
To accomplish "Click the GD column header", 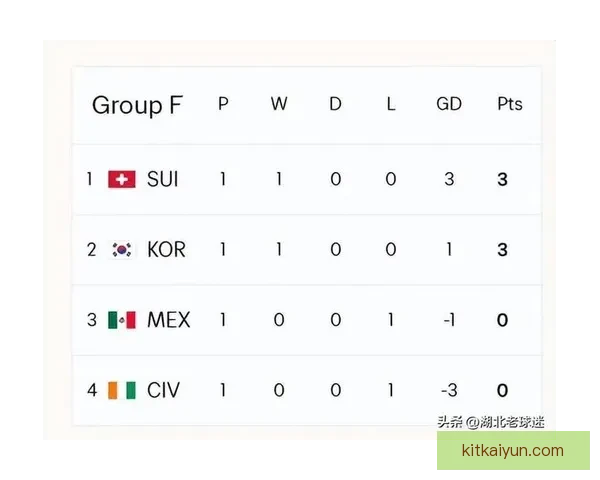I will click(449, 104).
